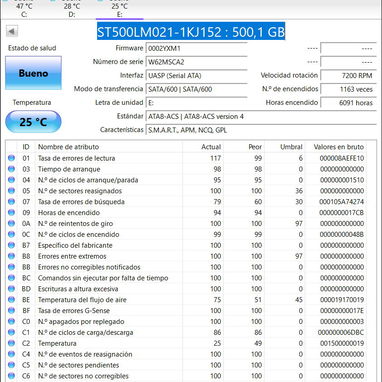The width and height of the screenshot is (382, 382).
Task: Click the drive letter field E:
Action: click(197, 103)
